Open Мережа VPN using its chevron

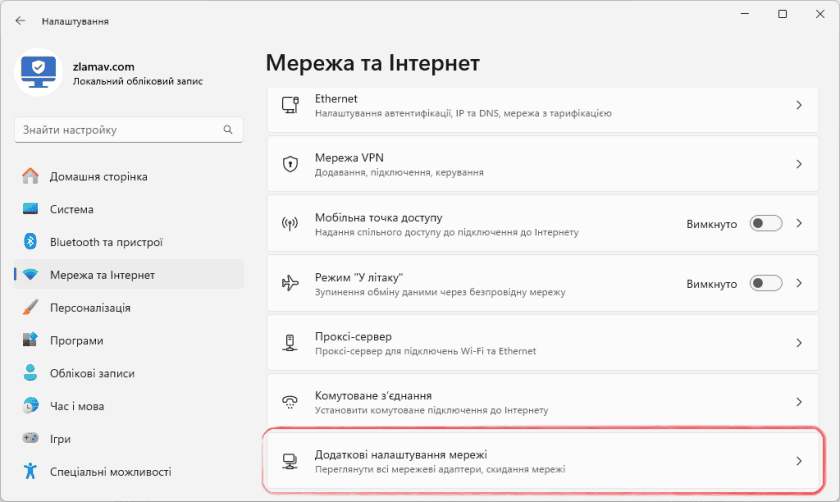(x=799, y=164)
